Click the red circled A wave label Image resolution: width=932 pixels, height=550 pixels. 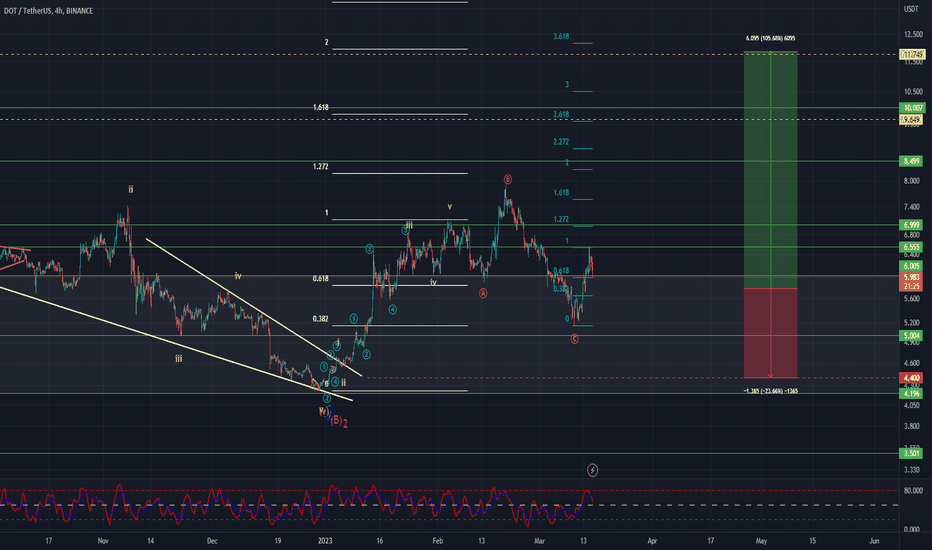[x=483, y=293]
